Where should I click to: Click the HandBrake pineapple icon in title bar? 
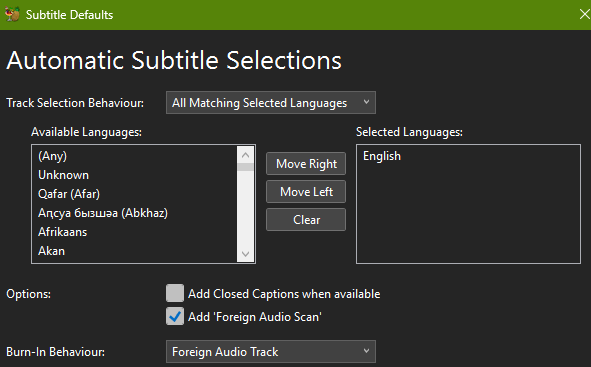point(12,14)
